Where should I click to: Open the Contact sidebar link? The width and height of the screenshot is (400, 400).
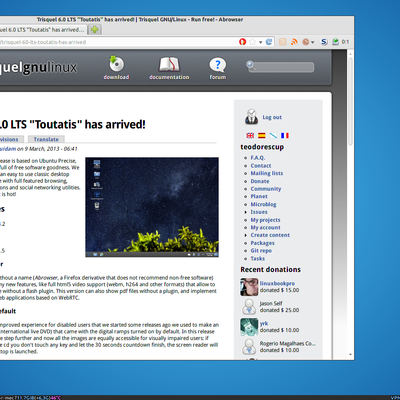(261, 166)
